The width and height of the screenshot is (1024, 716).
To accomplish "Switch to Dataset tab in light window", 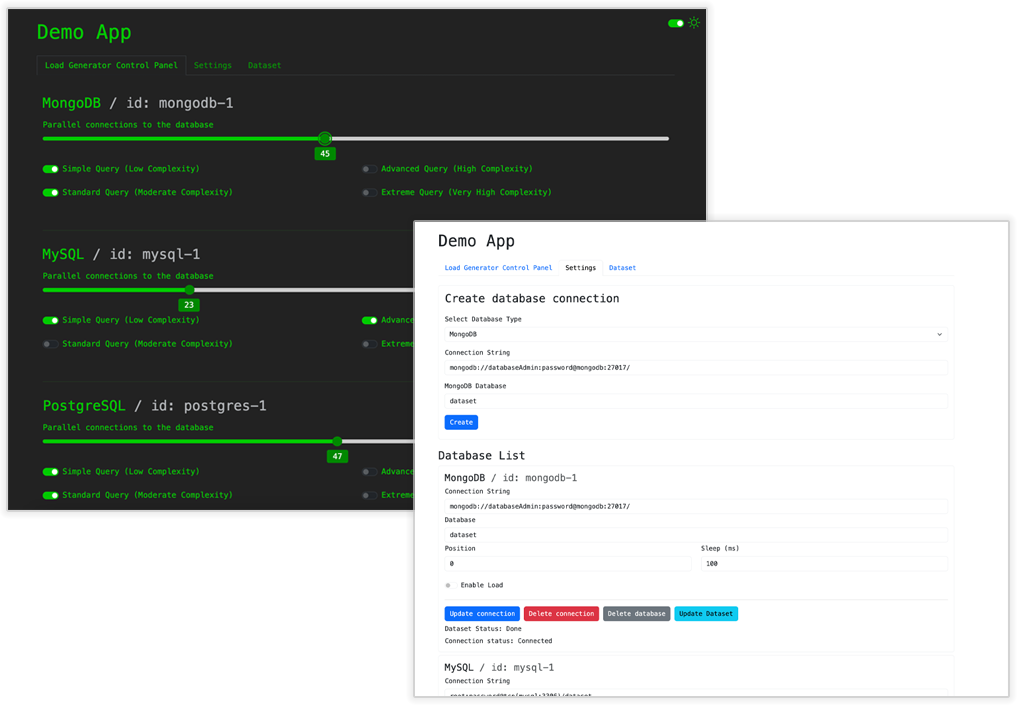I will click(622, 268).
